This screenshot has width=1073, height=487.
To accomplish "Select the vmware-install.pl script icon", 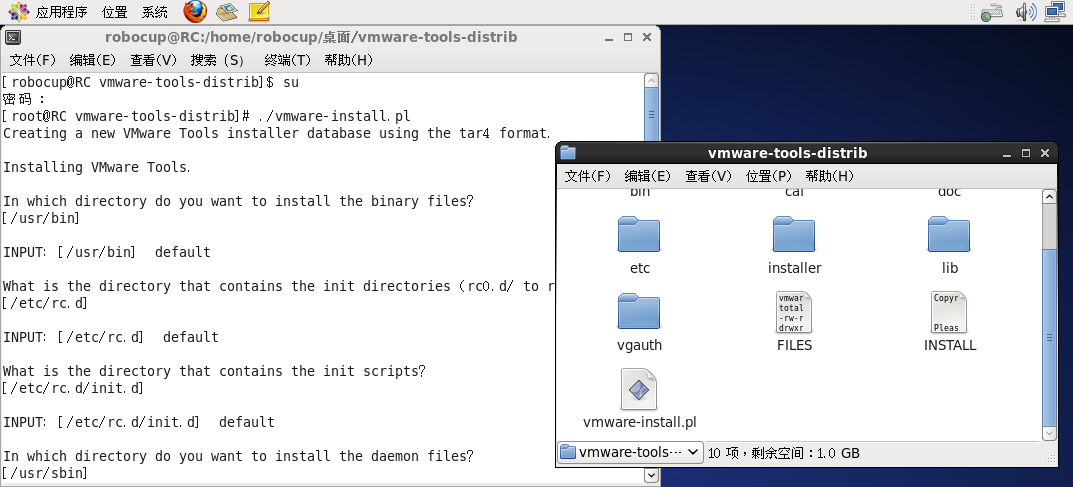I will click(639, 389).
